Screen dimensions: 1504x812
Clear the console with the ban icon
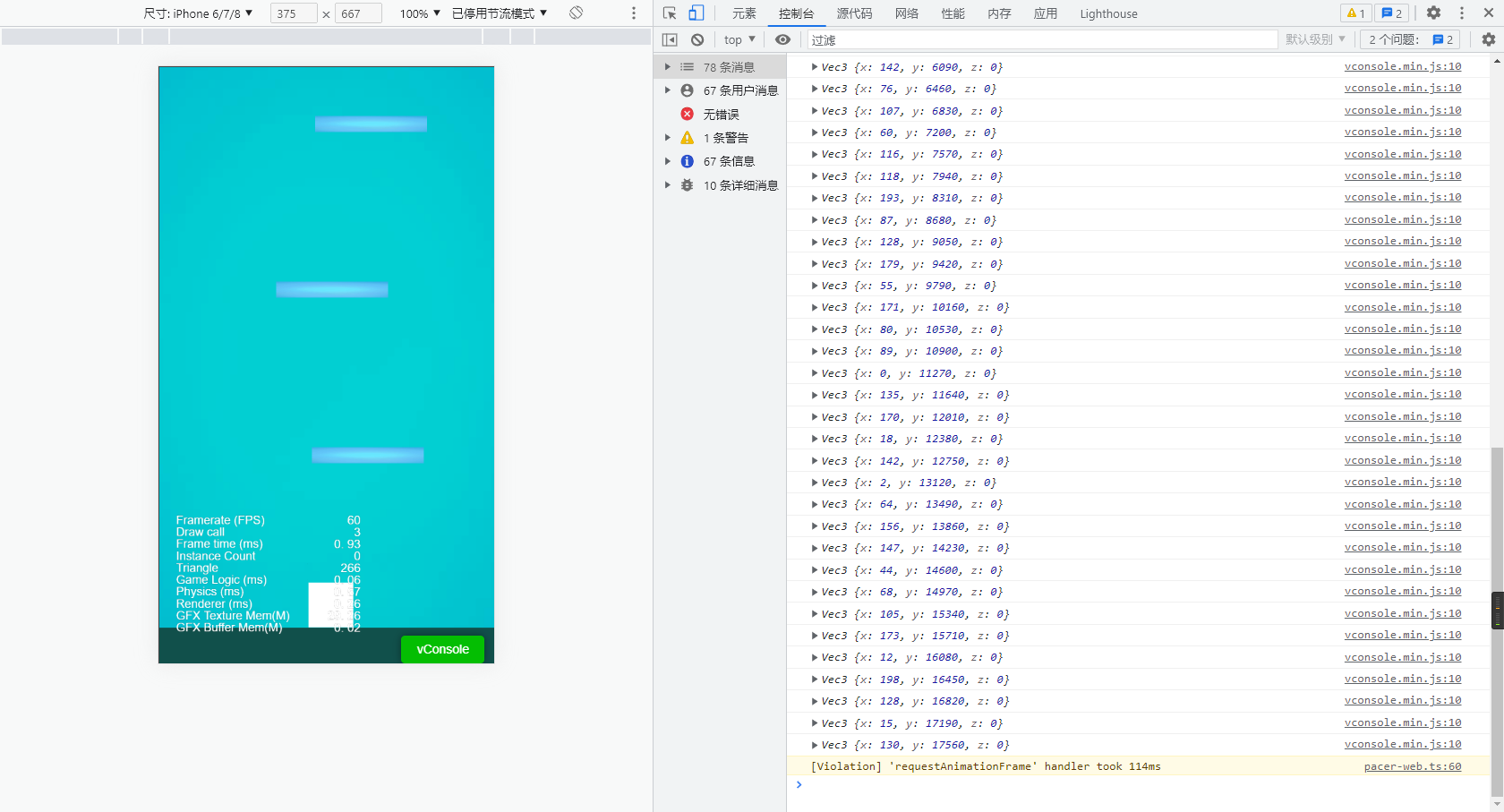[x=697, y=39]
